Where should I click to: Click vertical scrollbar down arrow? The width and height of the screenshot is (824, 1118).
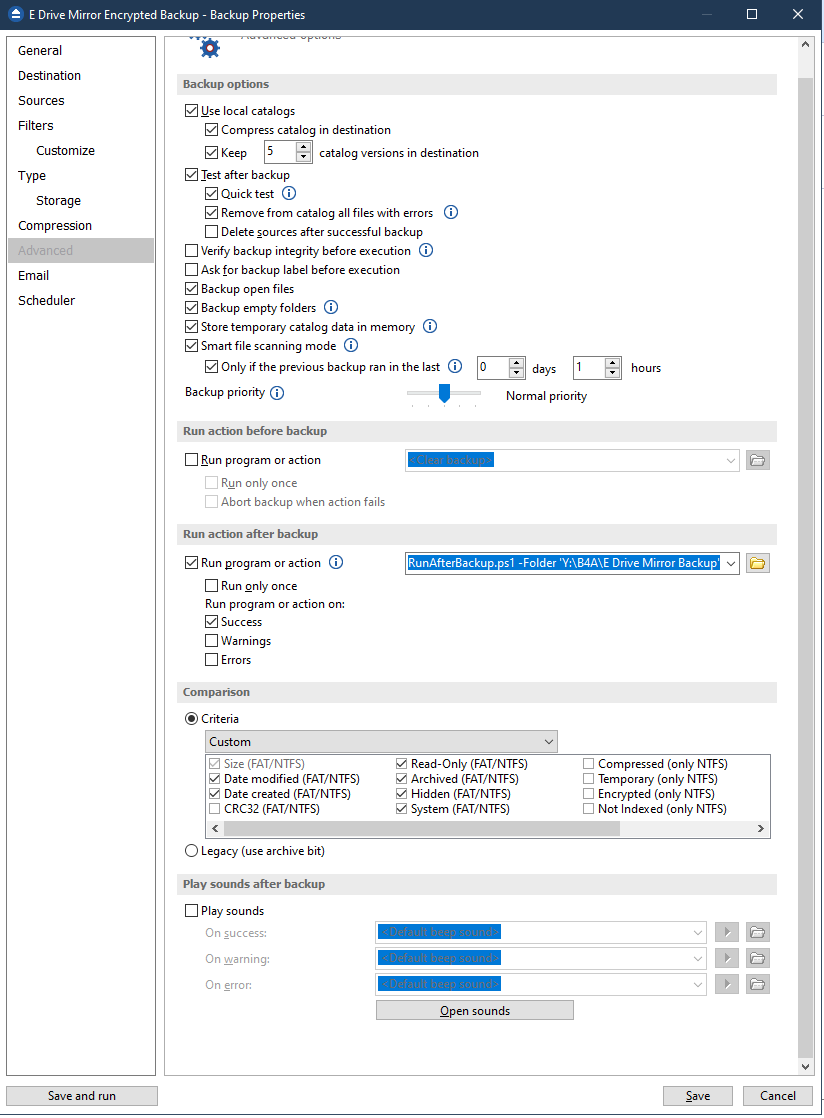(805, 1067)
